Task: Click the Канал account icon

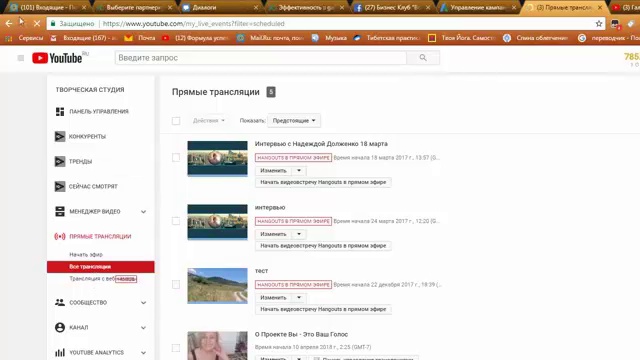Action: 60,327
